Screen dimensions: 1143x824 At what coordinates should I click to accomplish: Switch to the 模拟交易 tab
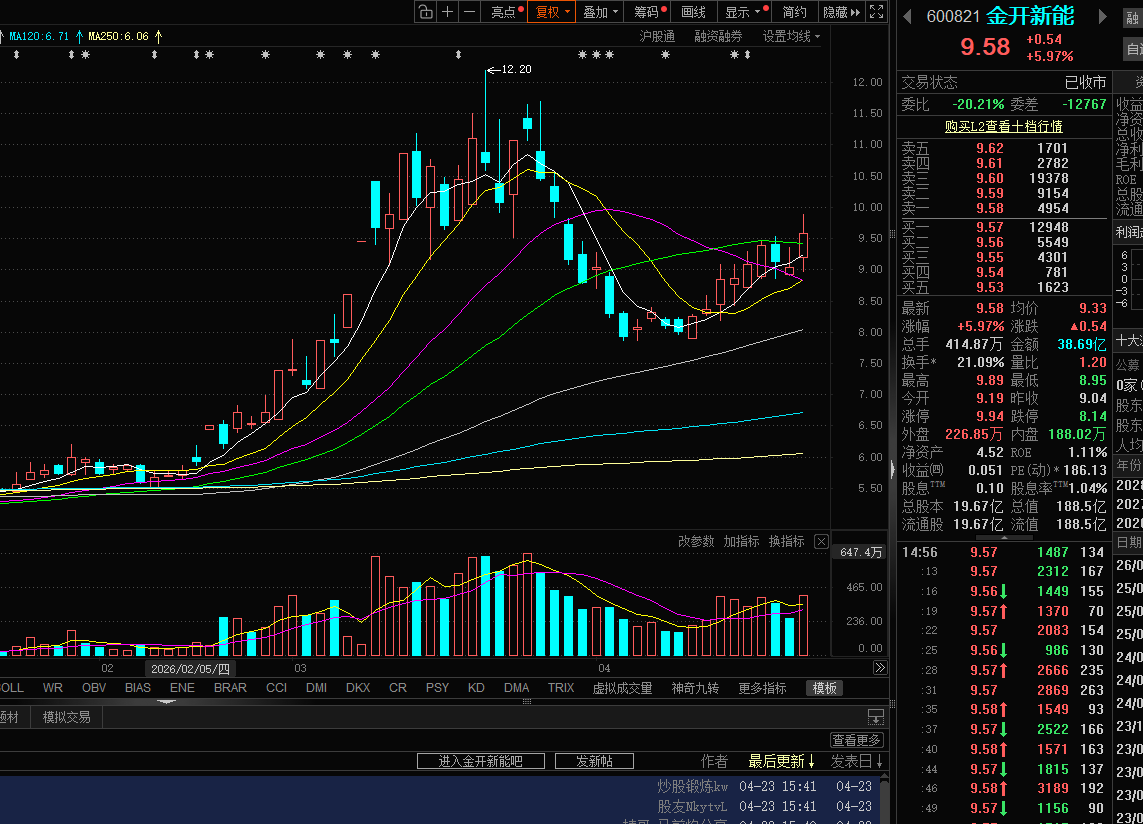[x=66, y=718]
